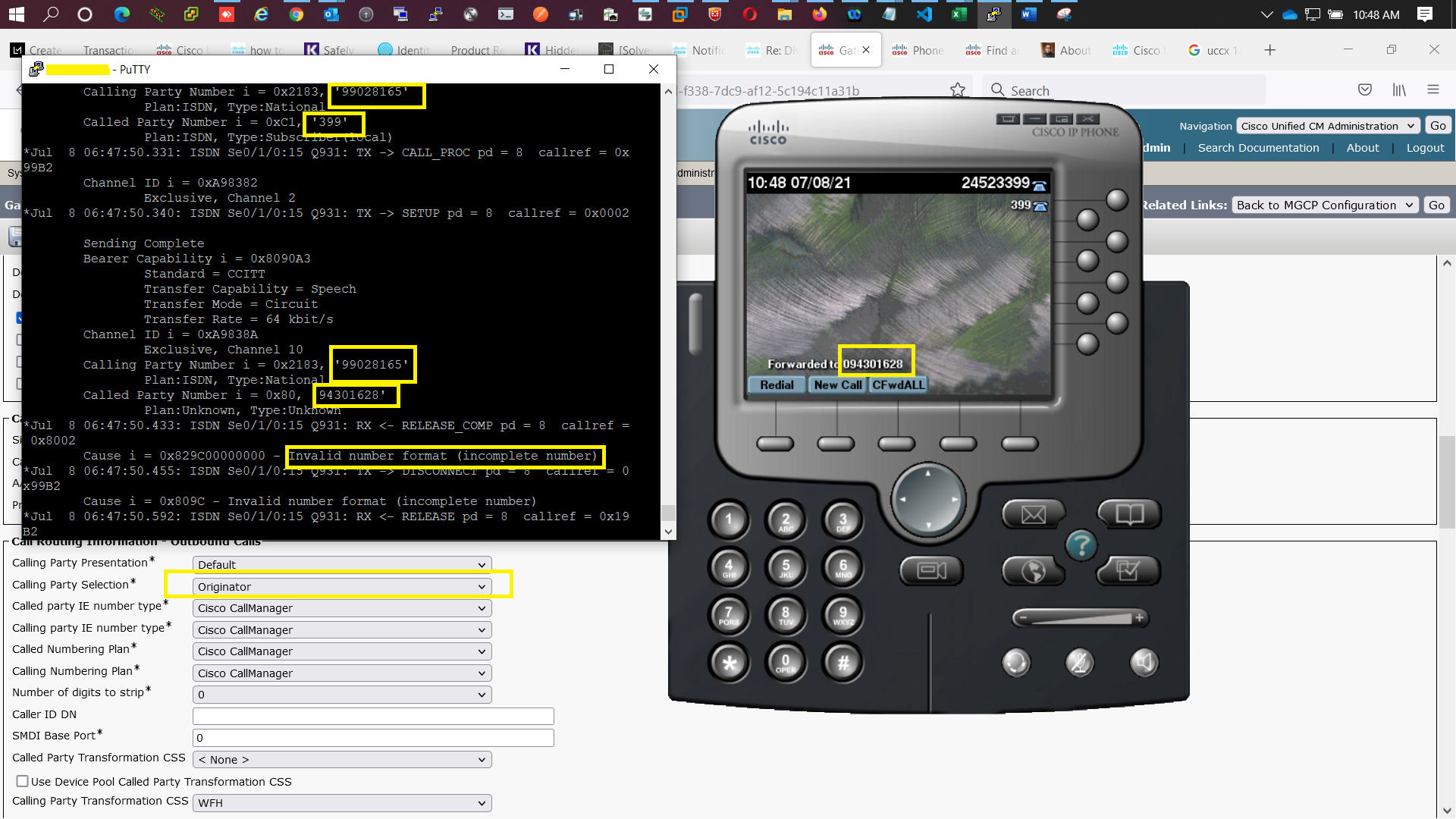Click inside the Caller ID DN field
This screenshot has height=819, width=1456.
click(x=372, y=715)
